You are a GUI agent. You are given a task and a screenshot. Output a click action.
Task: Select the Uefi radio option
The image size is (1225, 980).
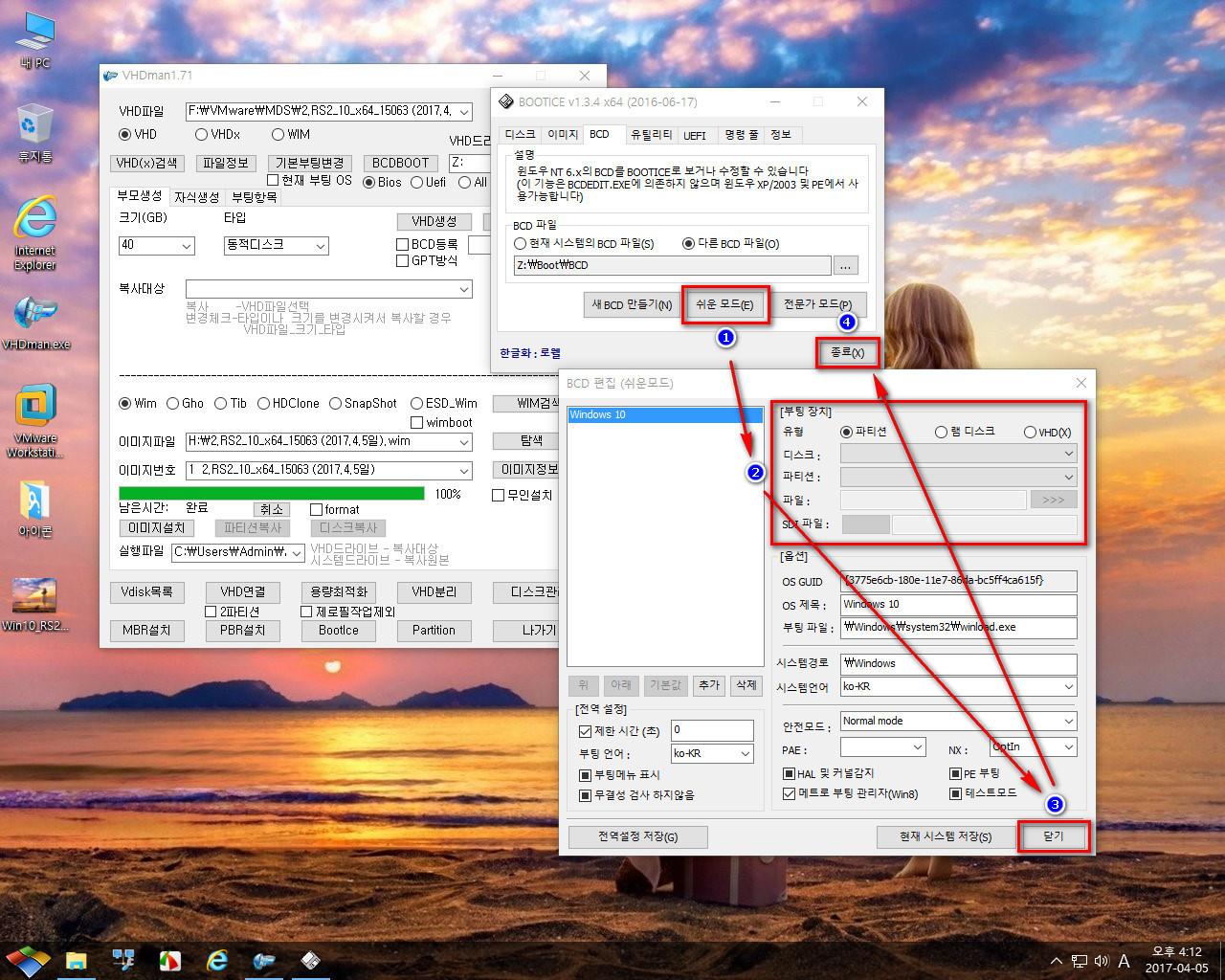click(x=417, y=183)
